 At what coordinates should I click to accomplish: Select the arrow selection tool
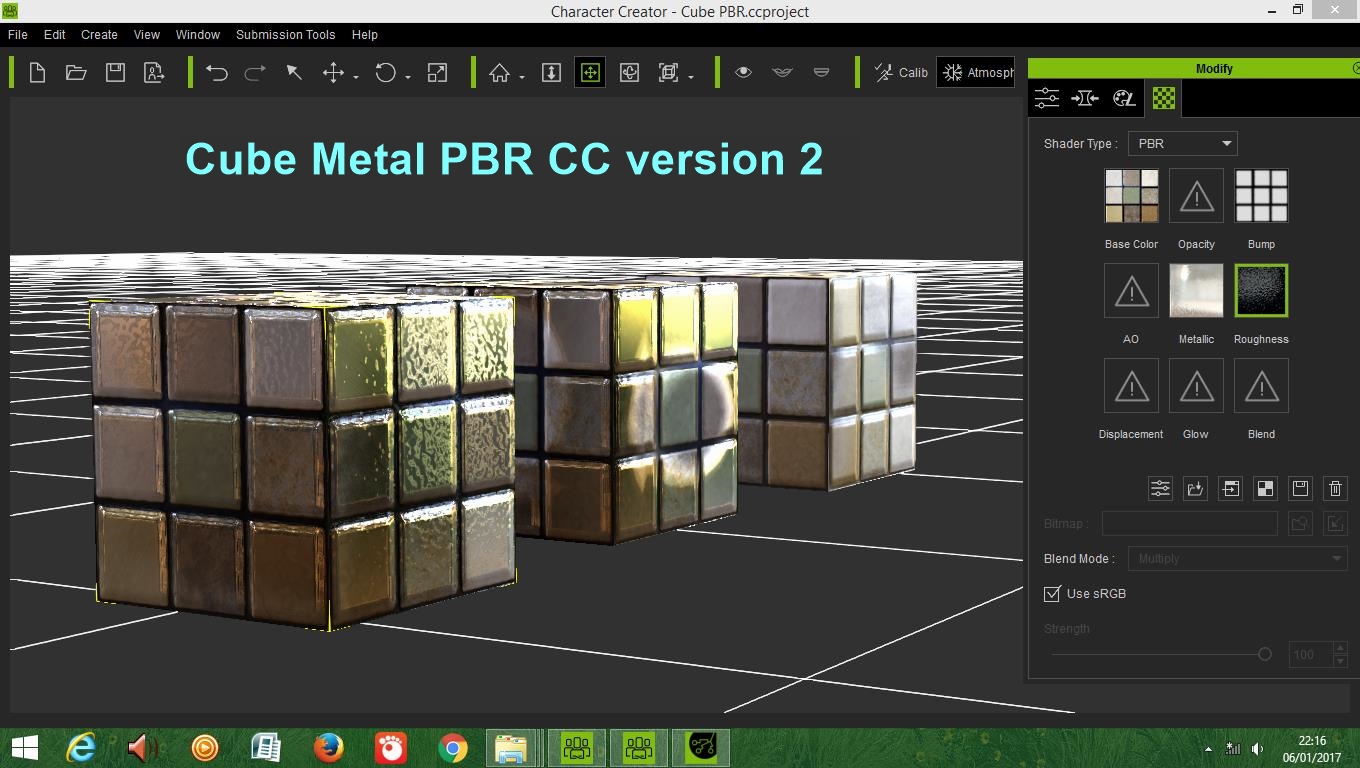point(294,72)
